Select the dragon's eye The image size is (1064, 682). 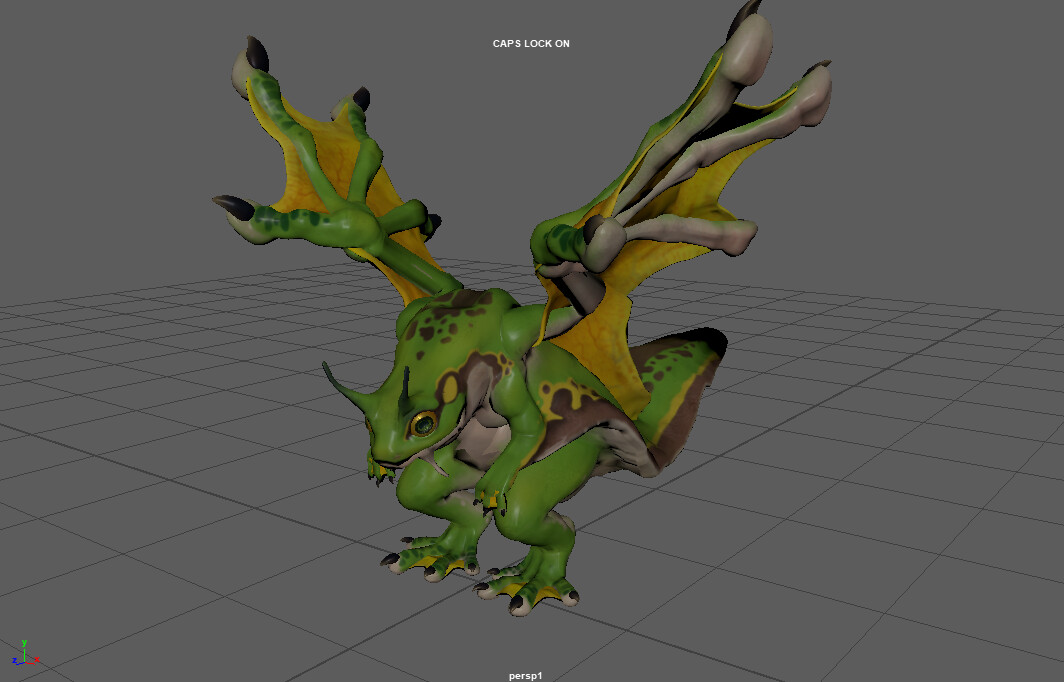pyautogui.click(x=423, y=424)
